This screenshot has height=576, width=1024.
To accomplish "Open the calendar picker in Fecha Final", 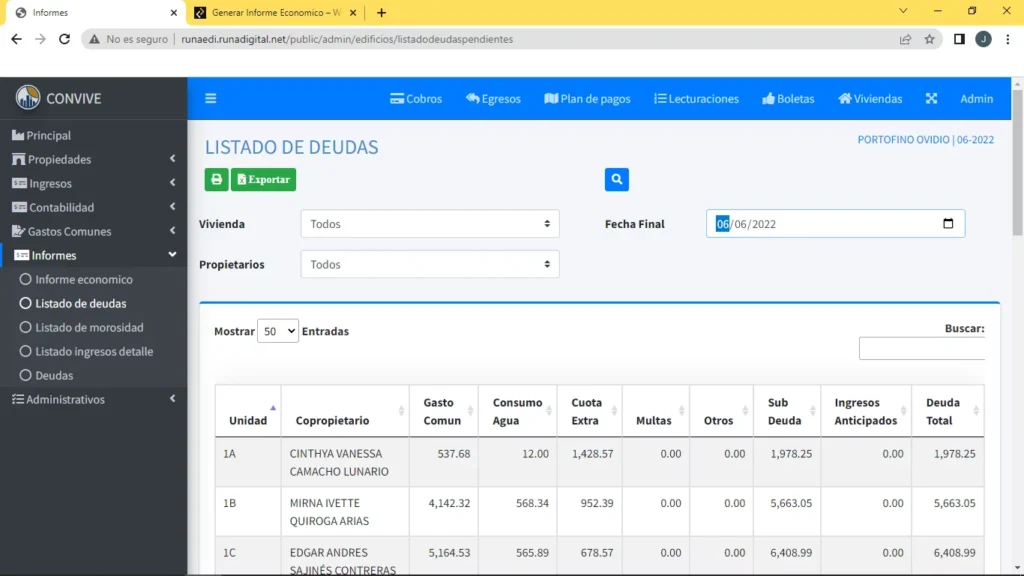I will 948,224.
